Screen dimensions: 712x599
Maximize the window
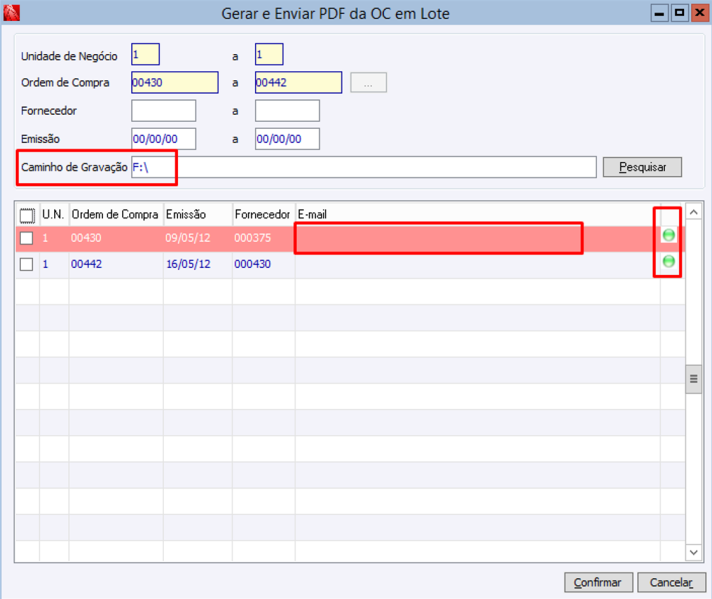[x=679, y=13]
